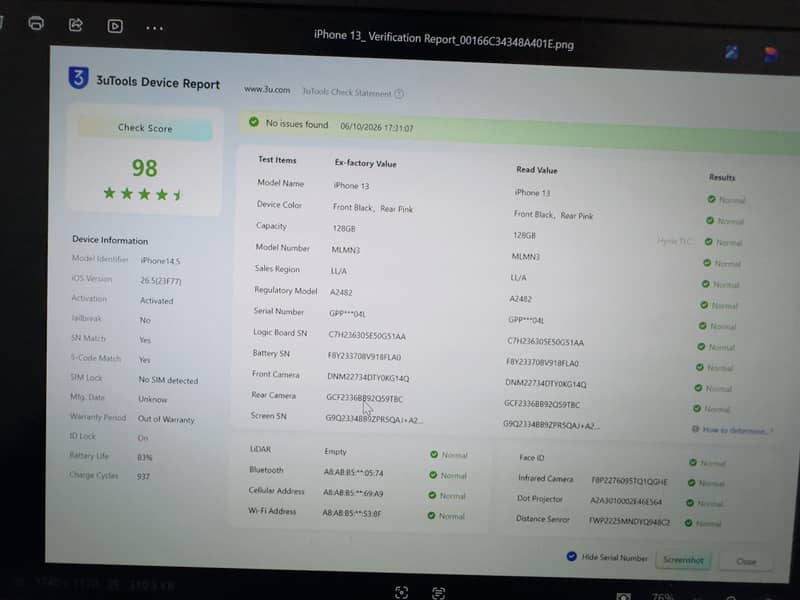This screenshot has width=800, height=600.
Task: Click the Distance Sensor serial value
Action: coord(629,521)
